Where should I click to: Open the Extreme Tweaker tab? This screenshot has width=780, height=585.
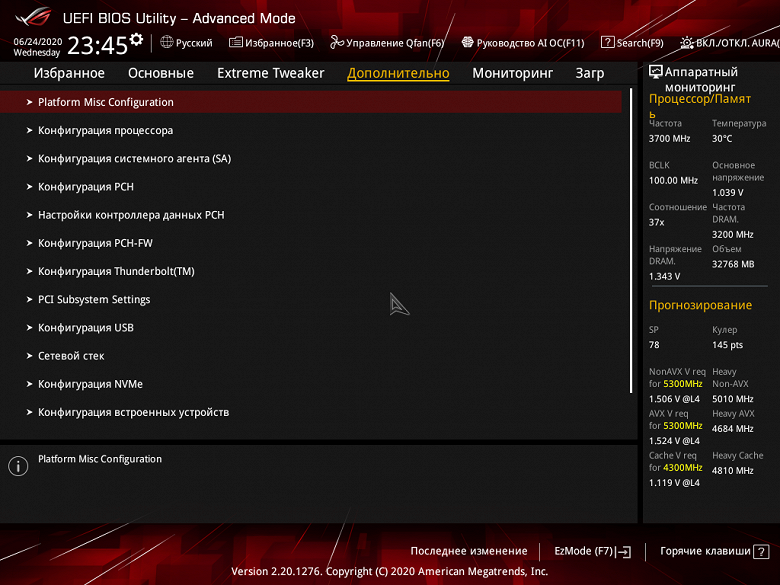coord(271,73)
